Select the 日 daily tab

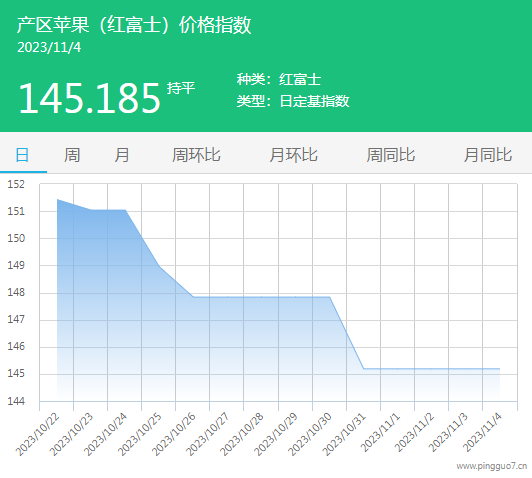(22, 155)
